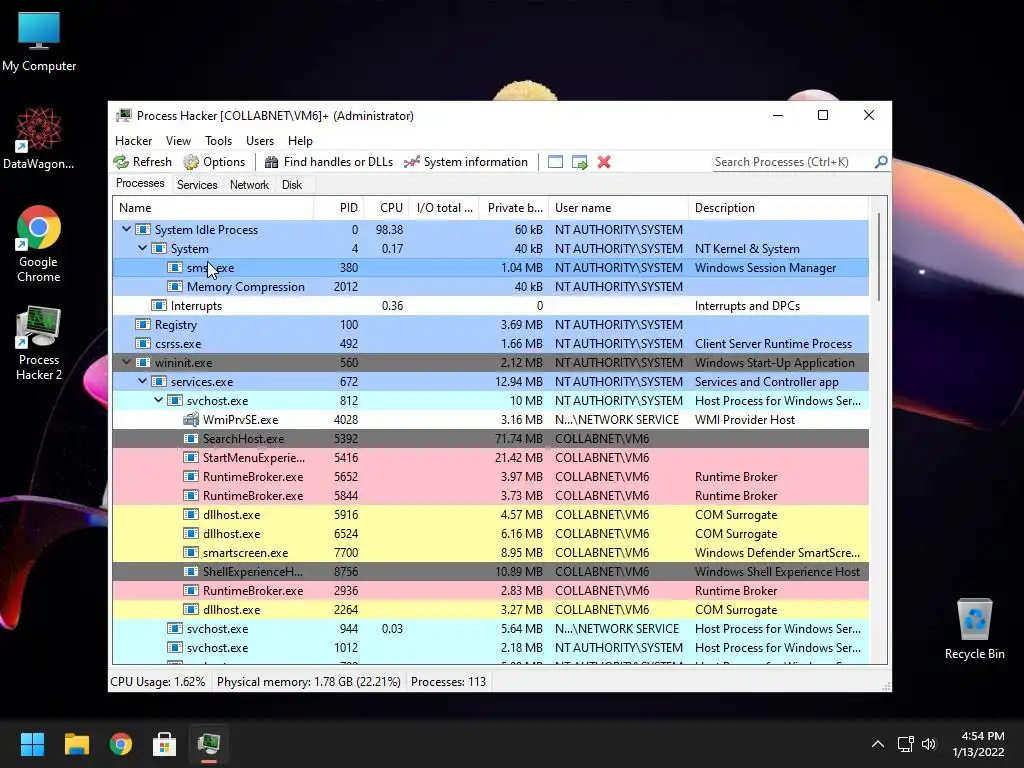Switch to the Network tab
Screen dimensions: 1024x768
[x=249, y=185]
